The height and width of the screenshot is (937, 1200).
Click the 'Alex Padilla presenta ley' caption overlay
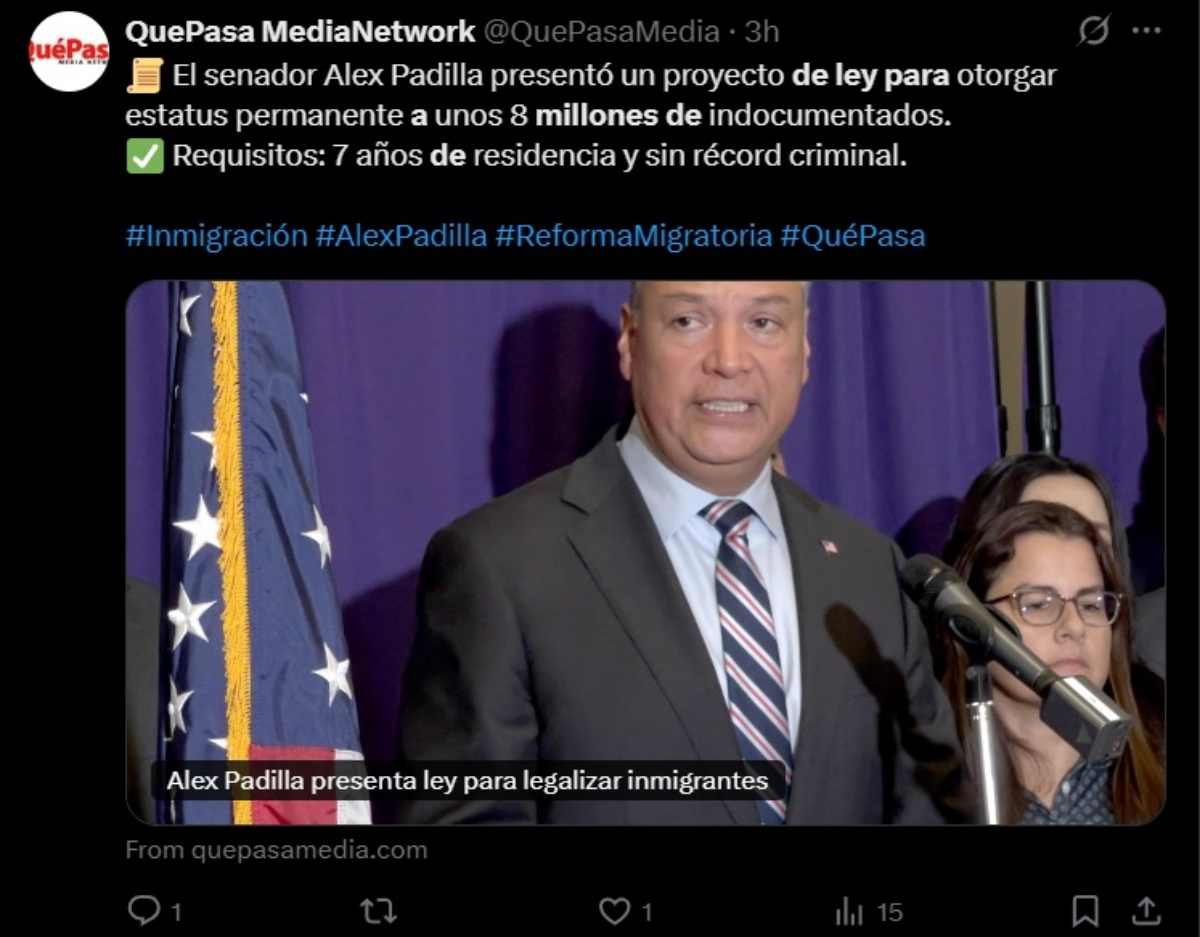coord(467,780)
